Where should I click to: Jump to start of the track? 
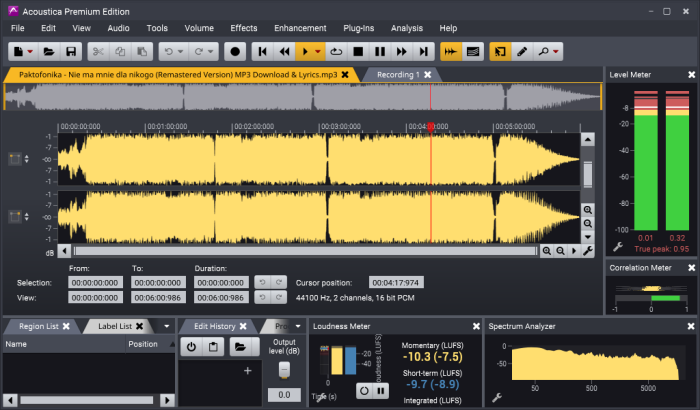tap(262, 52)
